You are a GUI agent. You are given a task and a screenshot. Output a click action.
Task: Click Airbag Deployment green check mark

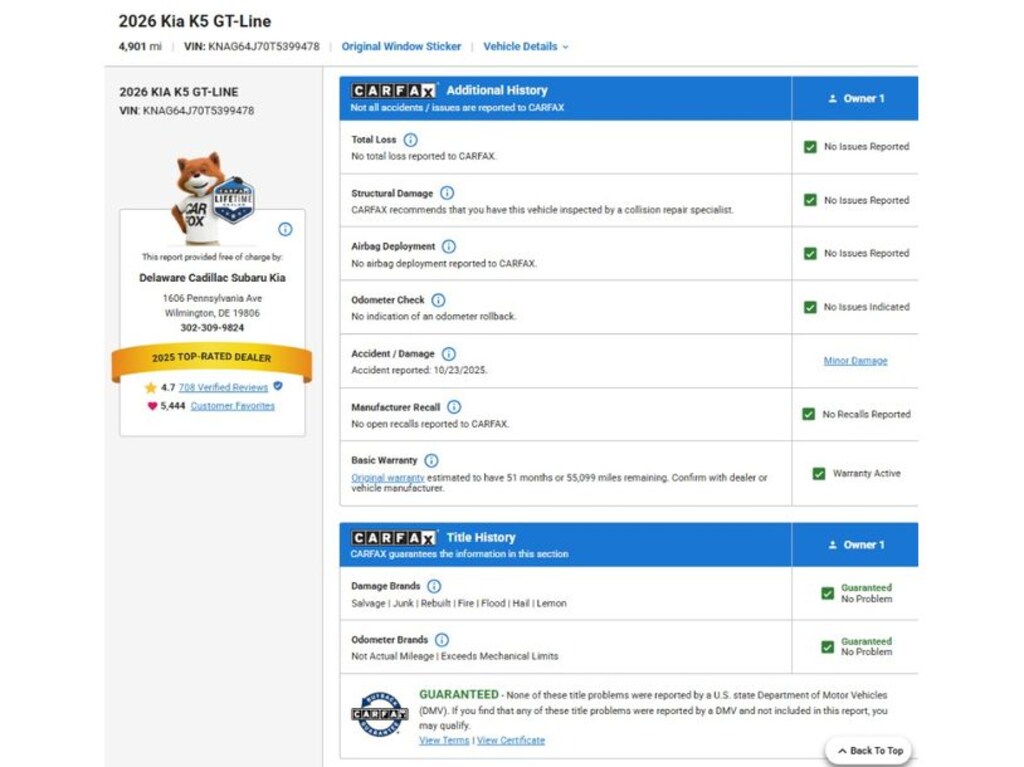click(x=810, y=253)
